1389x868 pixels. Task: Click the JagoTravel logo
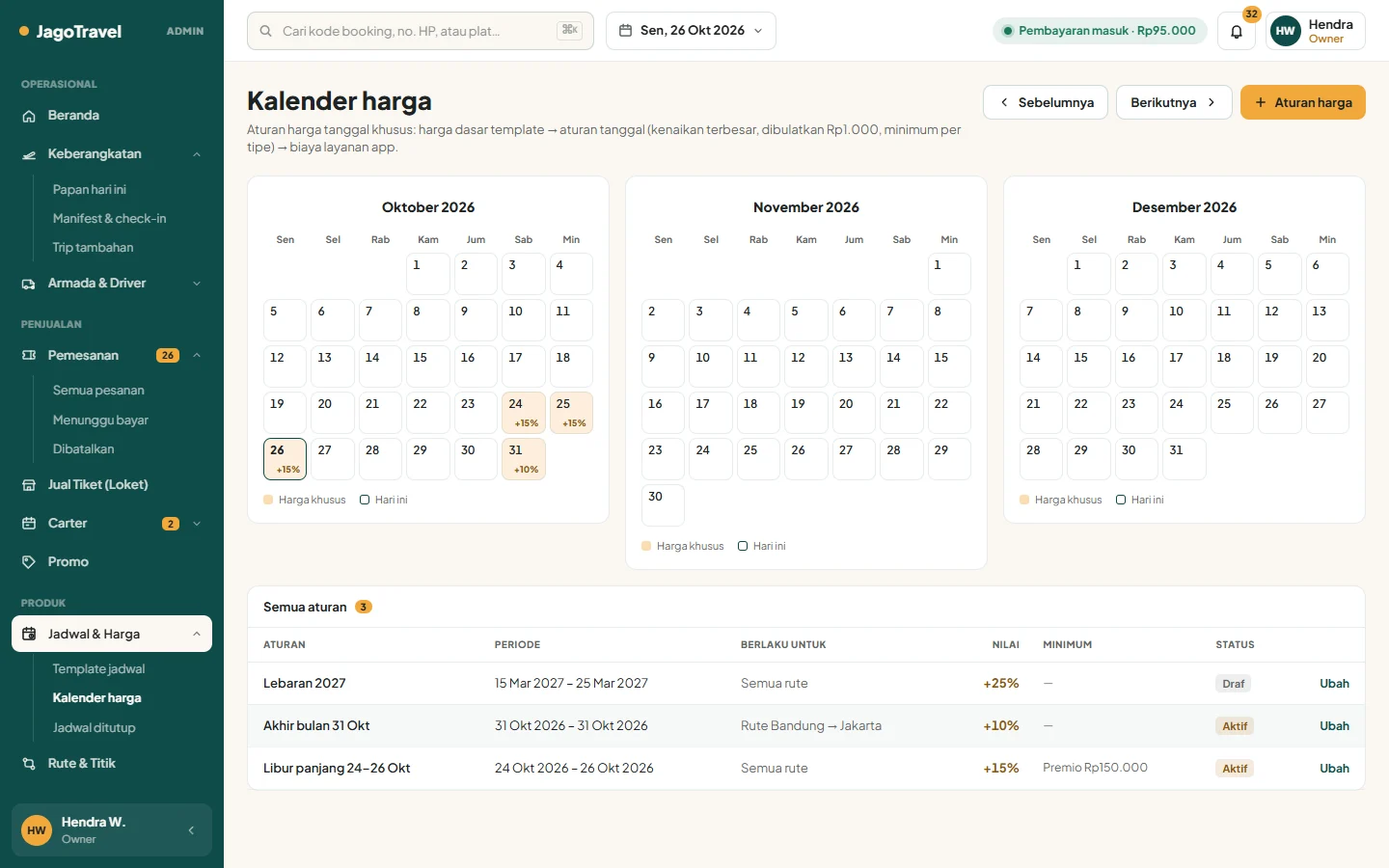tap(70, 32)
